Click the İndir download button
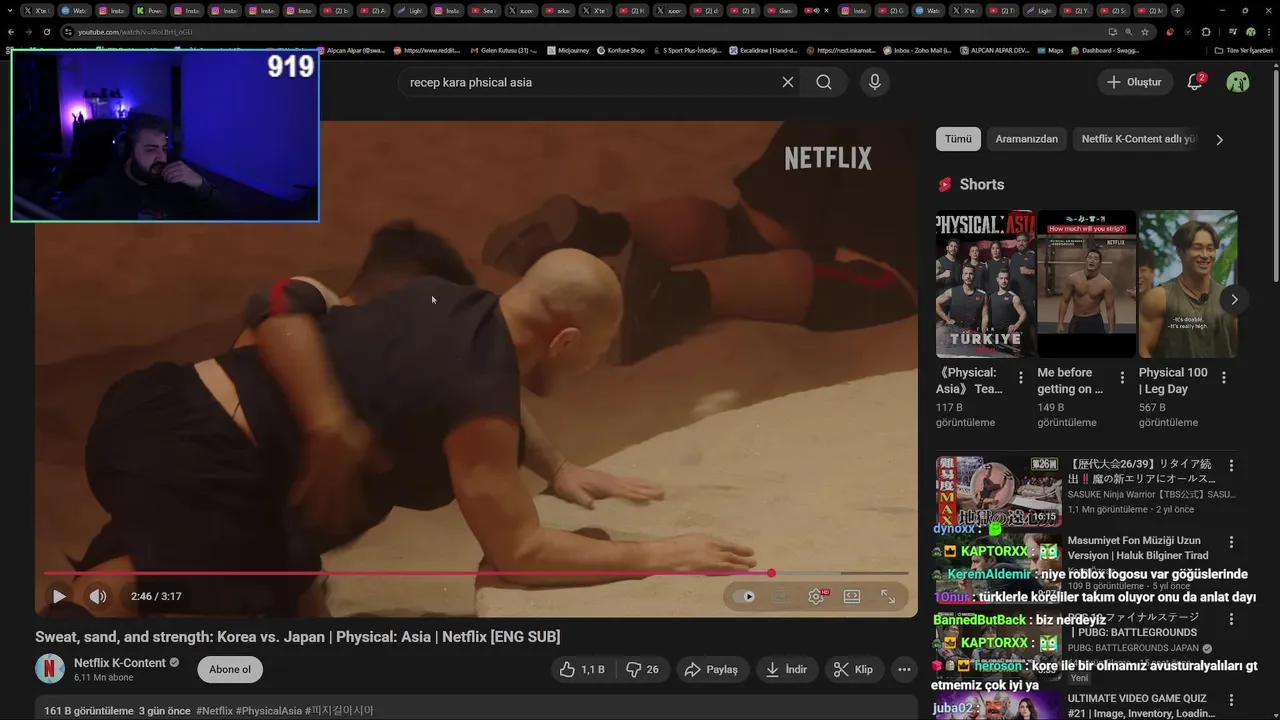Image resolution: width=1280 pixels, height=720 pixels. point(786,669)
